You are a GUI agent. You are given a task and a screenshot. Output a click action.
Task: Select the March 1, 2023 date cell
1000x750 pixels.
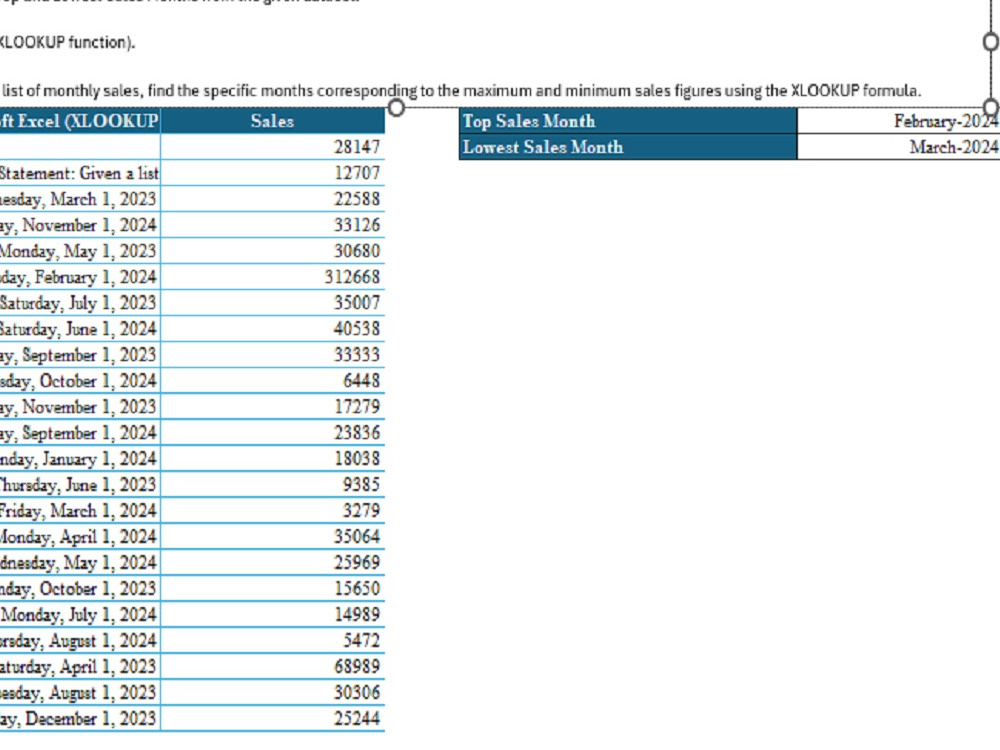(x=80, y=199)
